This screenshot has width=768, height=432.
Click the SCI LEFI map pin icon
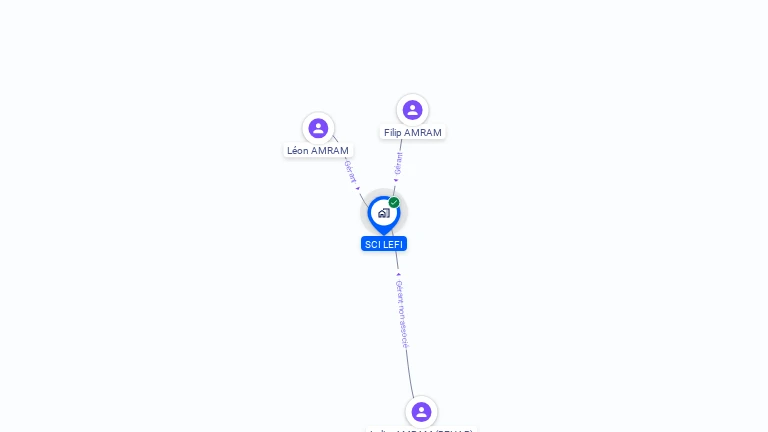coord(384,214)
